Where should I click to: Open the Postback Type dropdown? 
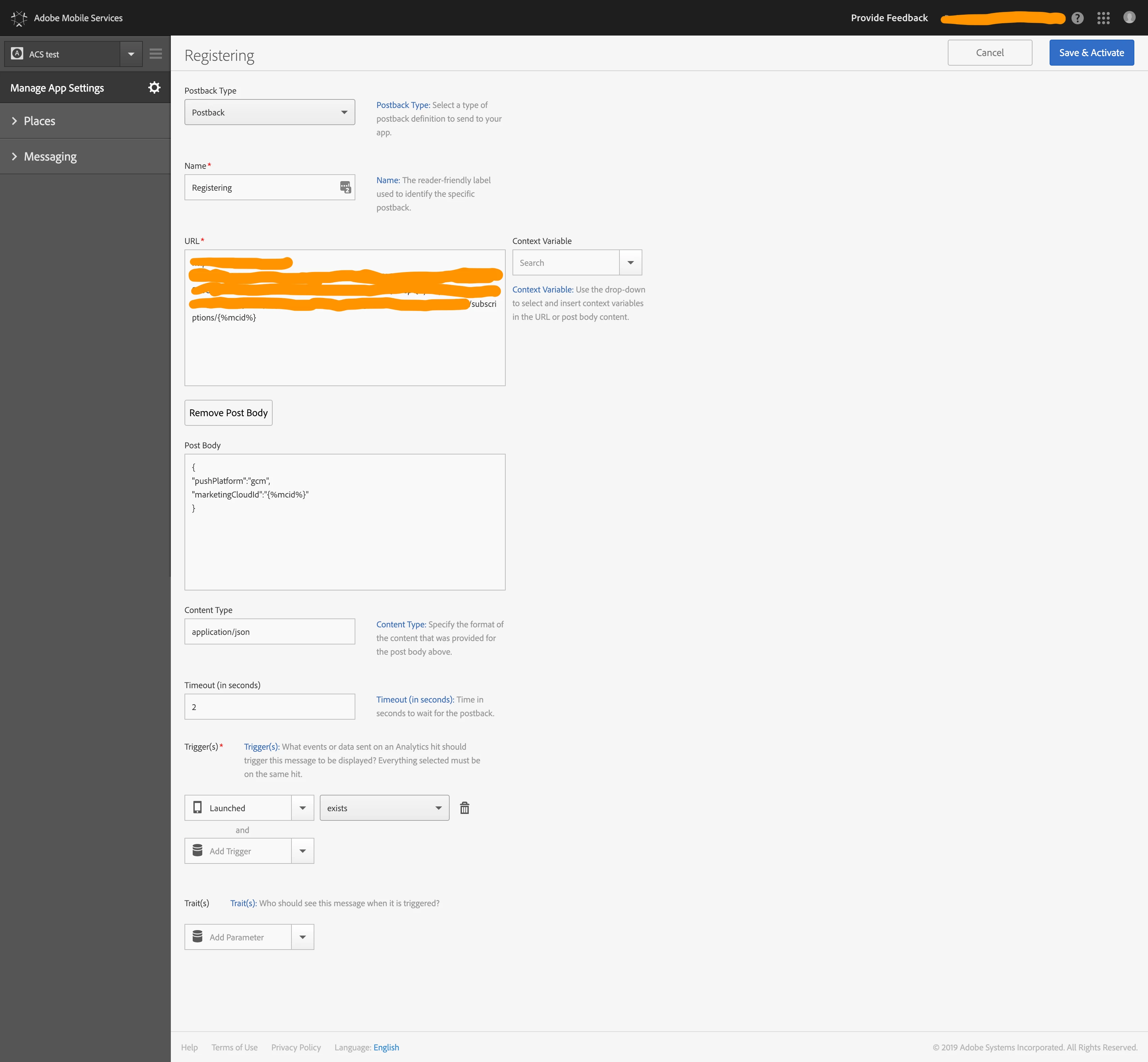point(270,112)
